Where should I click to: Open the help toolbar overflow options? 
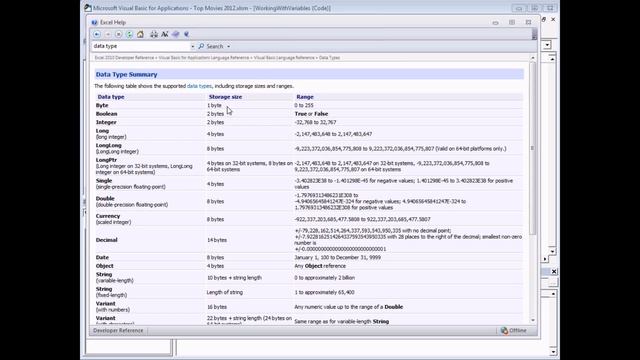click(x=534, y=35)
